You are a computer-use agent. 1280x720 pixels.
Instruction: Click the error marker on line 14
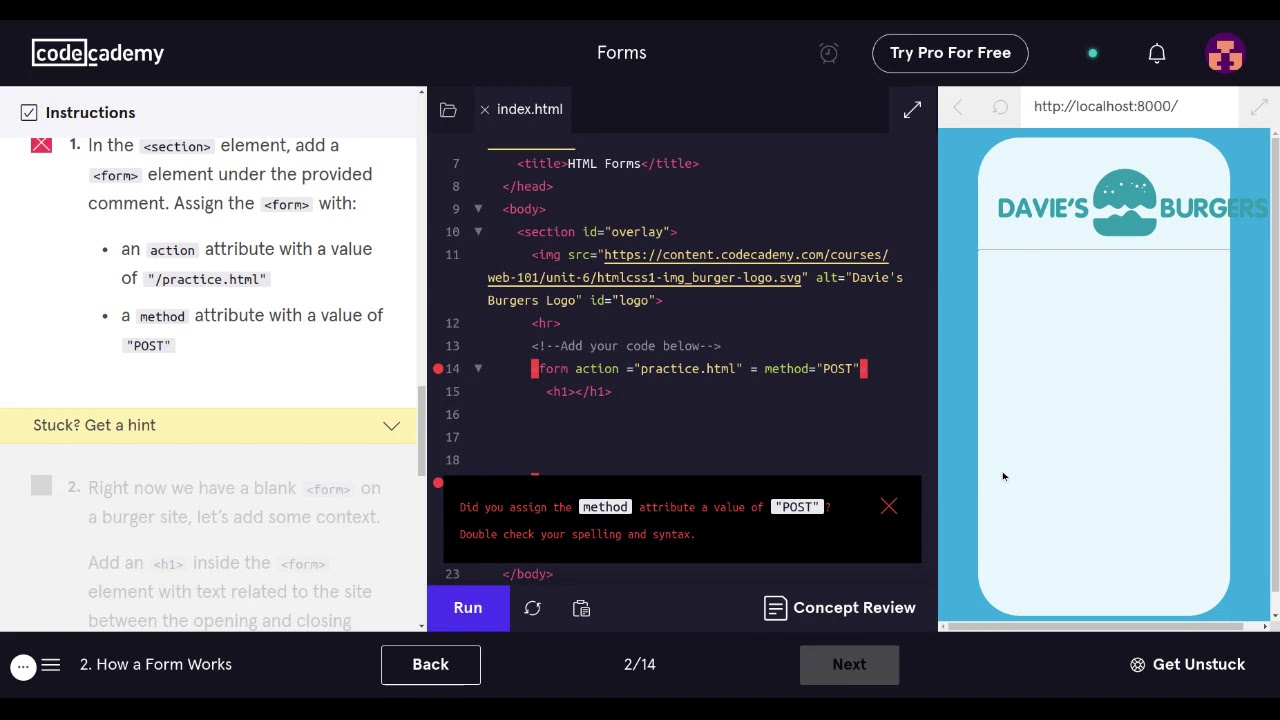[x=438, y=369]
